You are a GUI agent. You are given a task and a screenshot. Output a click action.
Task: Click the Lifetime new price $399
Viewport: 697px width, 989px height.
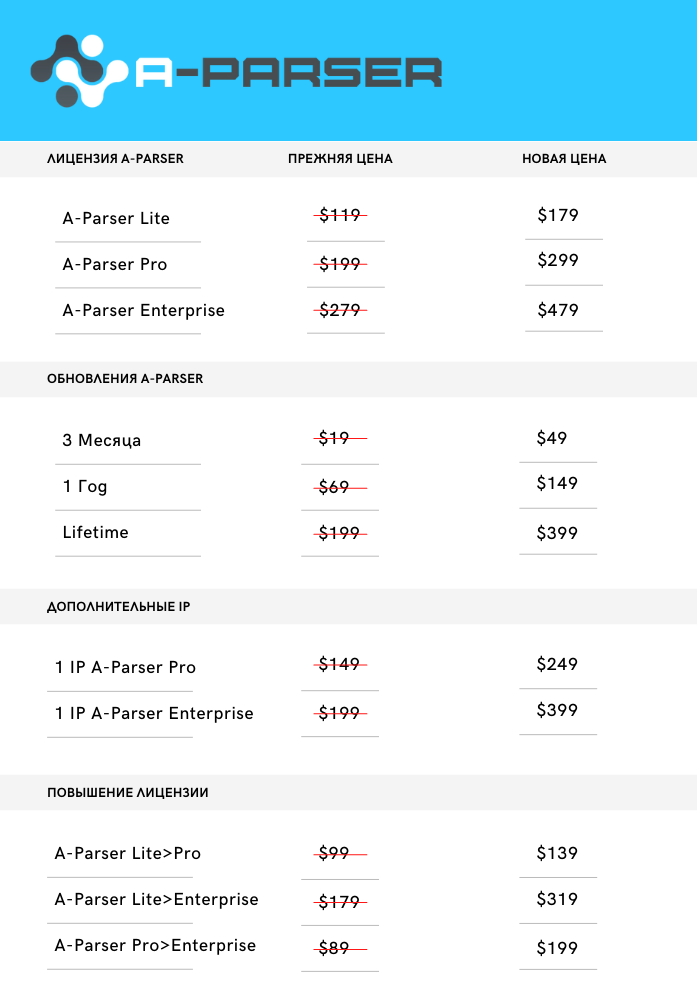pyautogui.click(x=557, y=533)
